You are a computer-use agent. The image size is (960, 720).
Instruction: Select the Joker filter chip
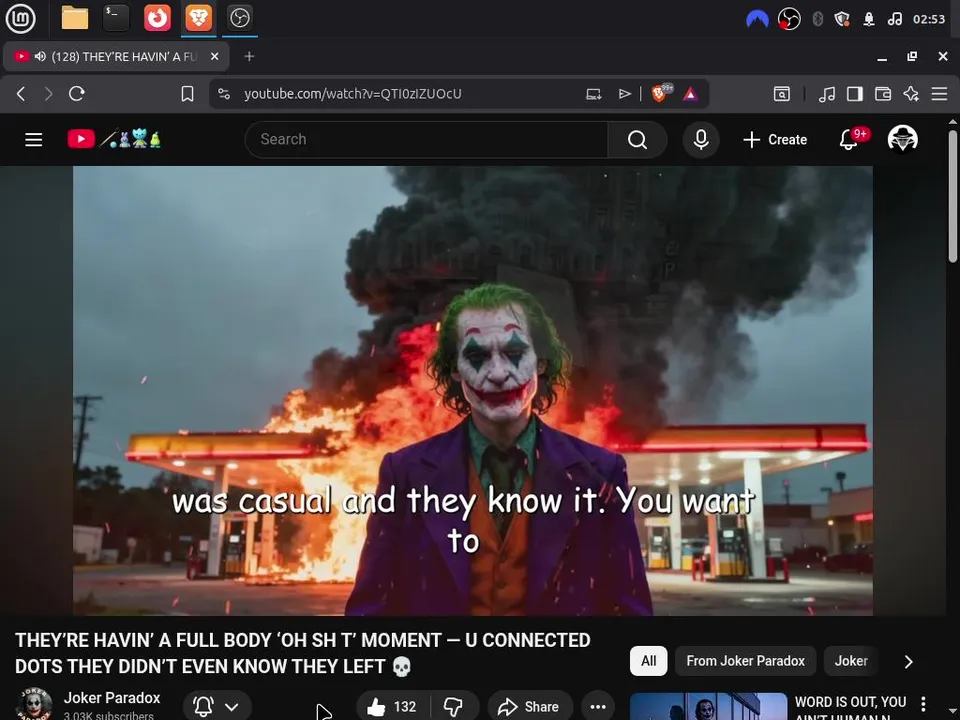[851, 661]
